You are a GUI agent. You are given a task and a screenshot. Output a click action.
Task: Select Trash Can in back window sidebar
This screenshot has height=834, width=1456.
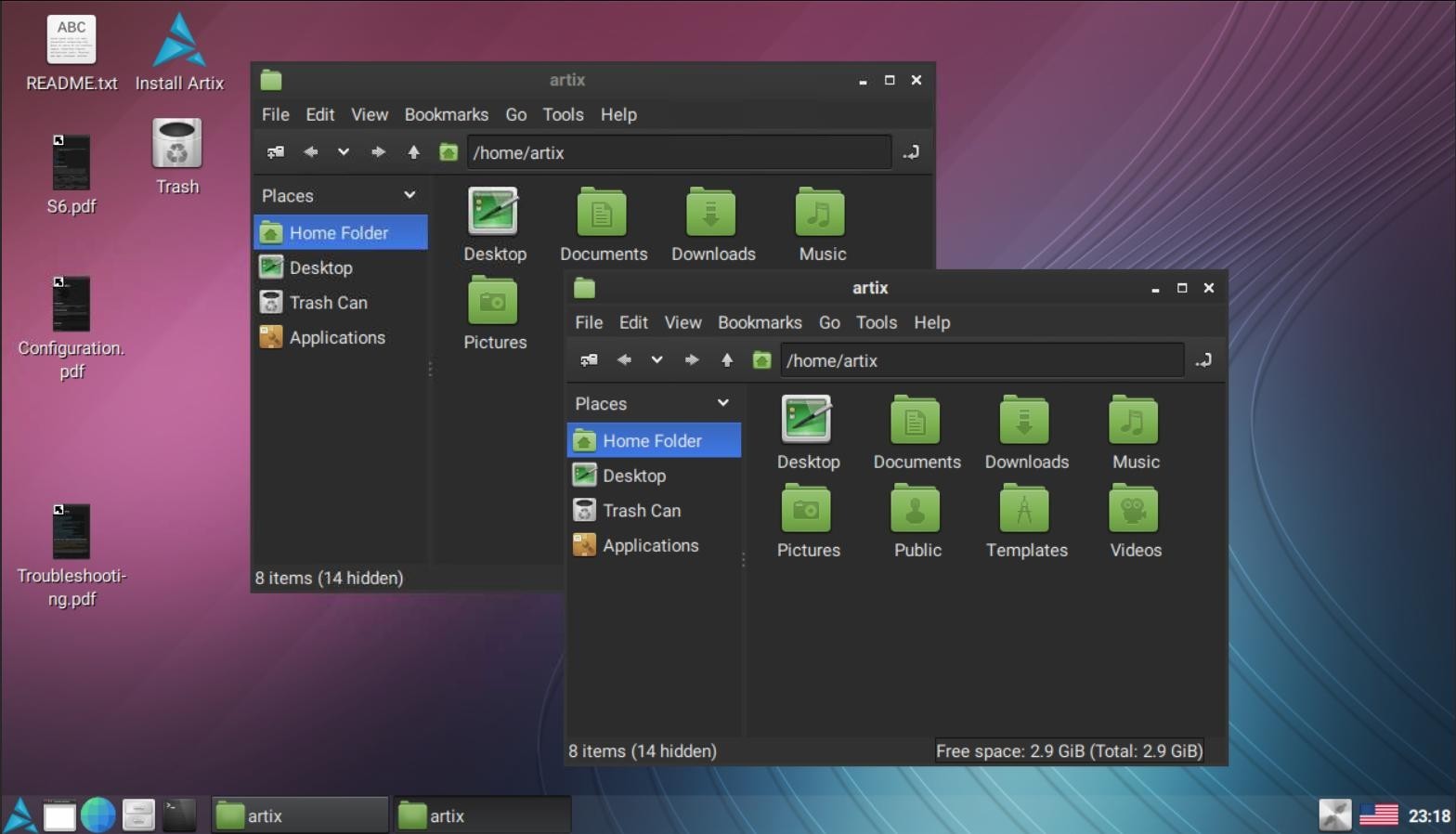[341, 302]
